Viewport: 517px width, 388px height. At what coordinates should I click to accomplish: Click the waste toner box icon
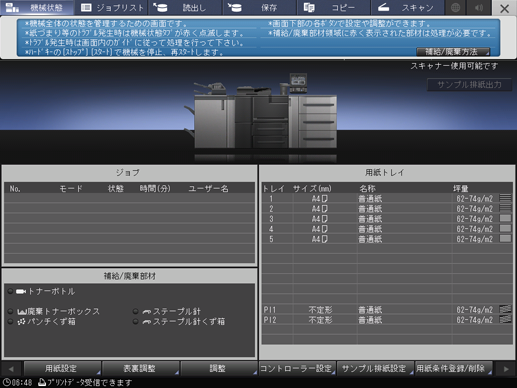(x=21, y=312)
